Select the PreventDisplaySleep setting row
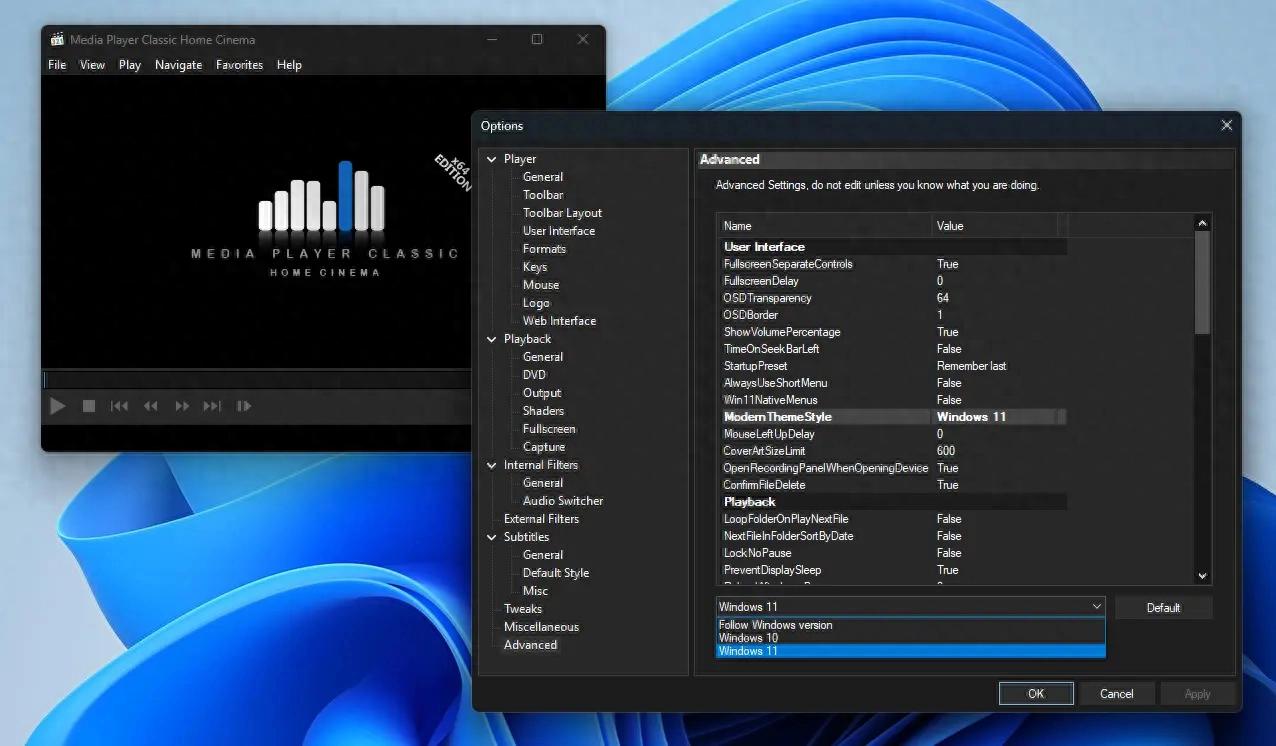This screenshot has width=1276, height=746. tap(892, 570)
